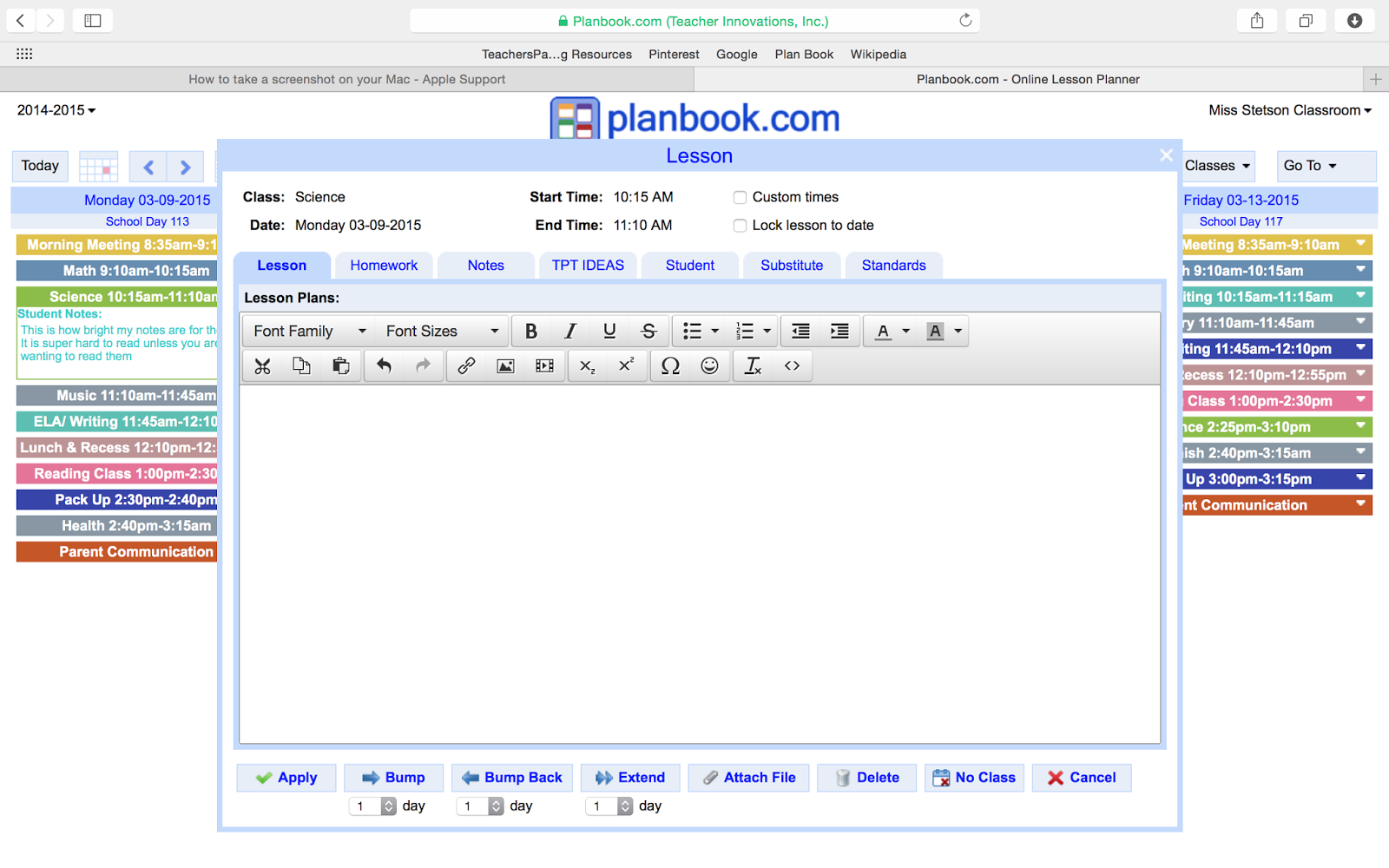This screenshot has height=868, width=1389.
Task: Open Miss Stetson Classroom menu
Action: [1290, 110]
